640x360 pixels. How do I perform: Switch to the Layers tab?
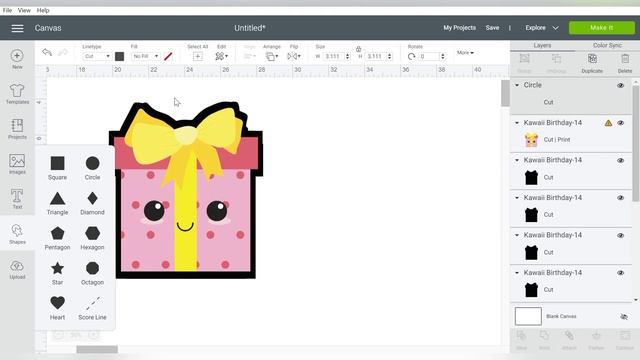click(542, 45)
